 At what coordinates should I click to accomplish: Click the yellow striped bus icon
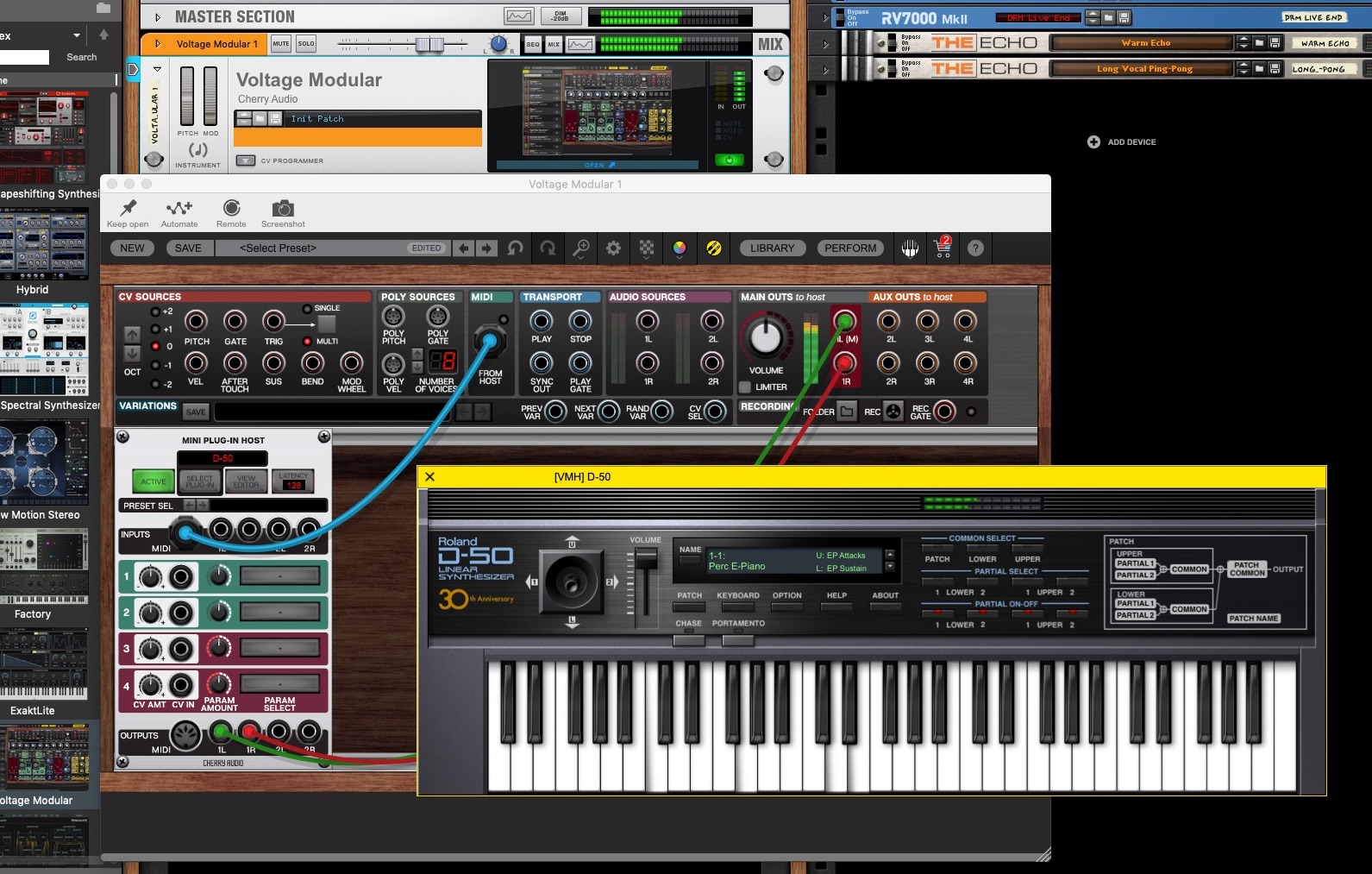713,248
